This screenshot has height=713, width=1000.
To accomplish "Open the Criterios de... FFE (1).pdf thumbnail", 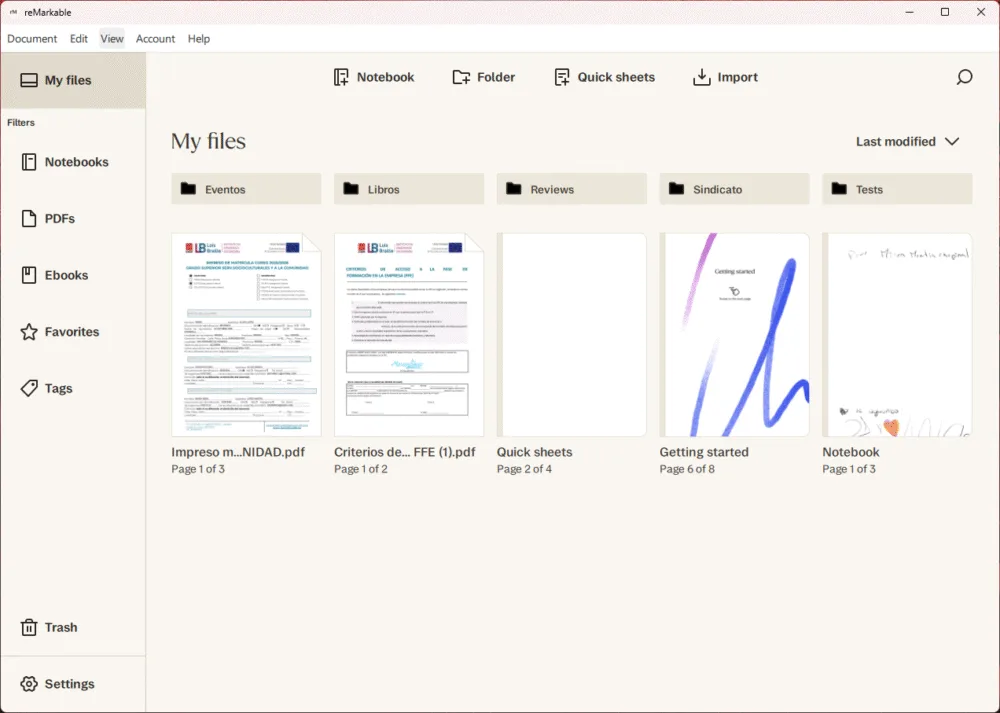I will point(409,335).
